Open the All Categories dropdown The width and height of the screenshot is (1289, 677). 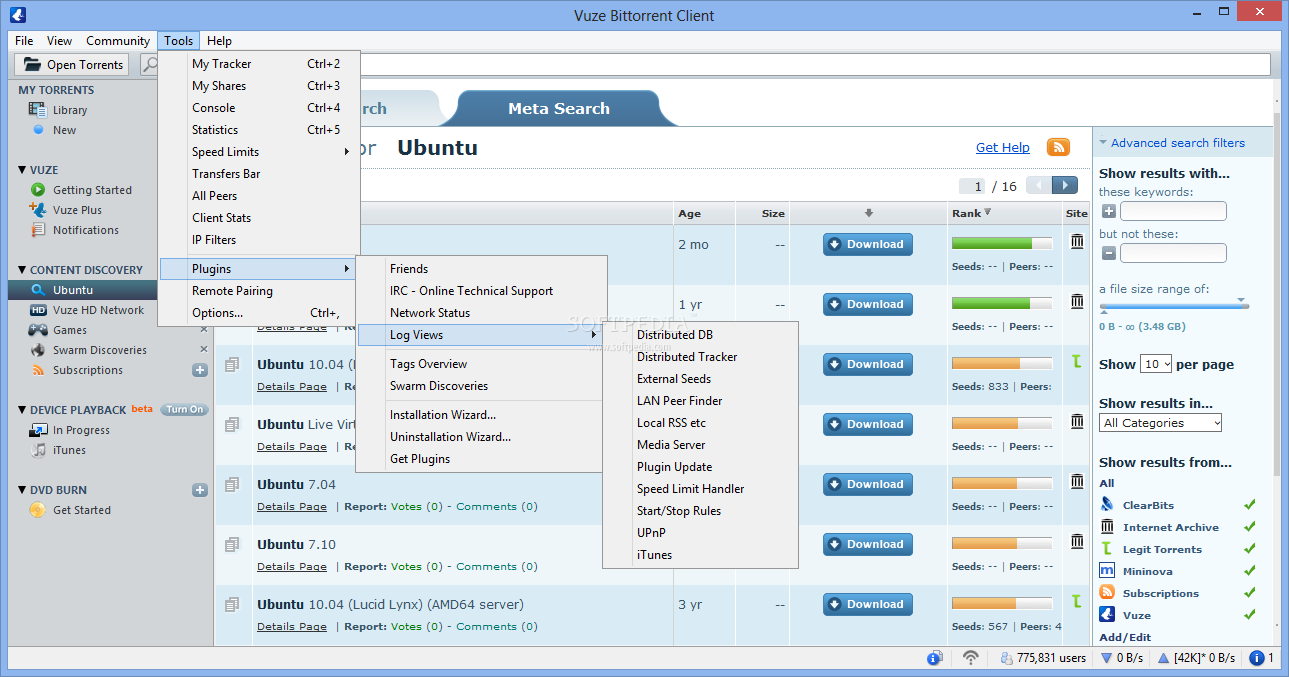coord(1160,423)
